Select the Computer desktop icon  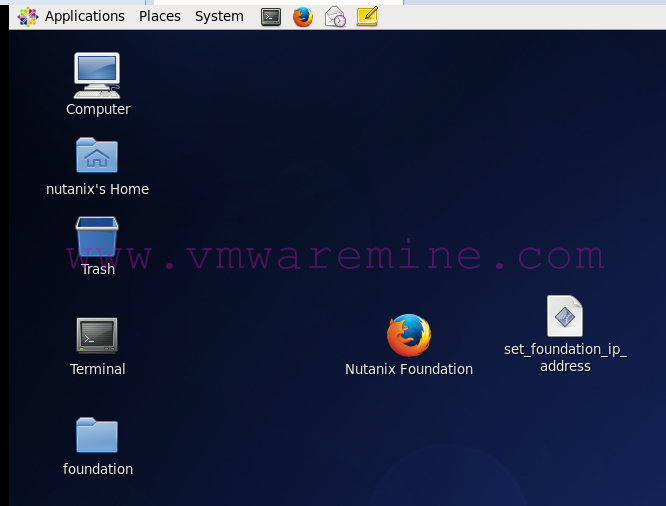click(x=97, y=75)
